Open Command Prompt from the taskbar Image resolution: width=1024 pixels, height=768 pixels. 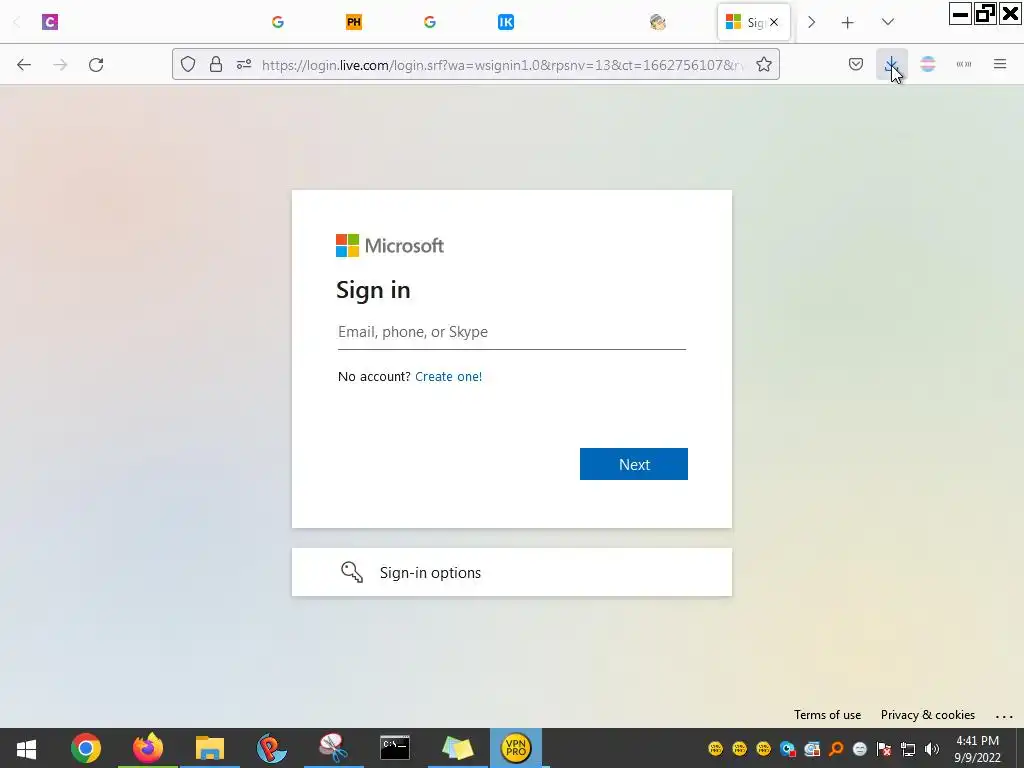(394, 748)
